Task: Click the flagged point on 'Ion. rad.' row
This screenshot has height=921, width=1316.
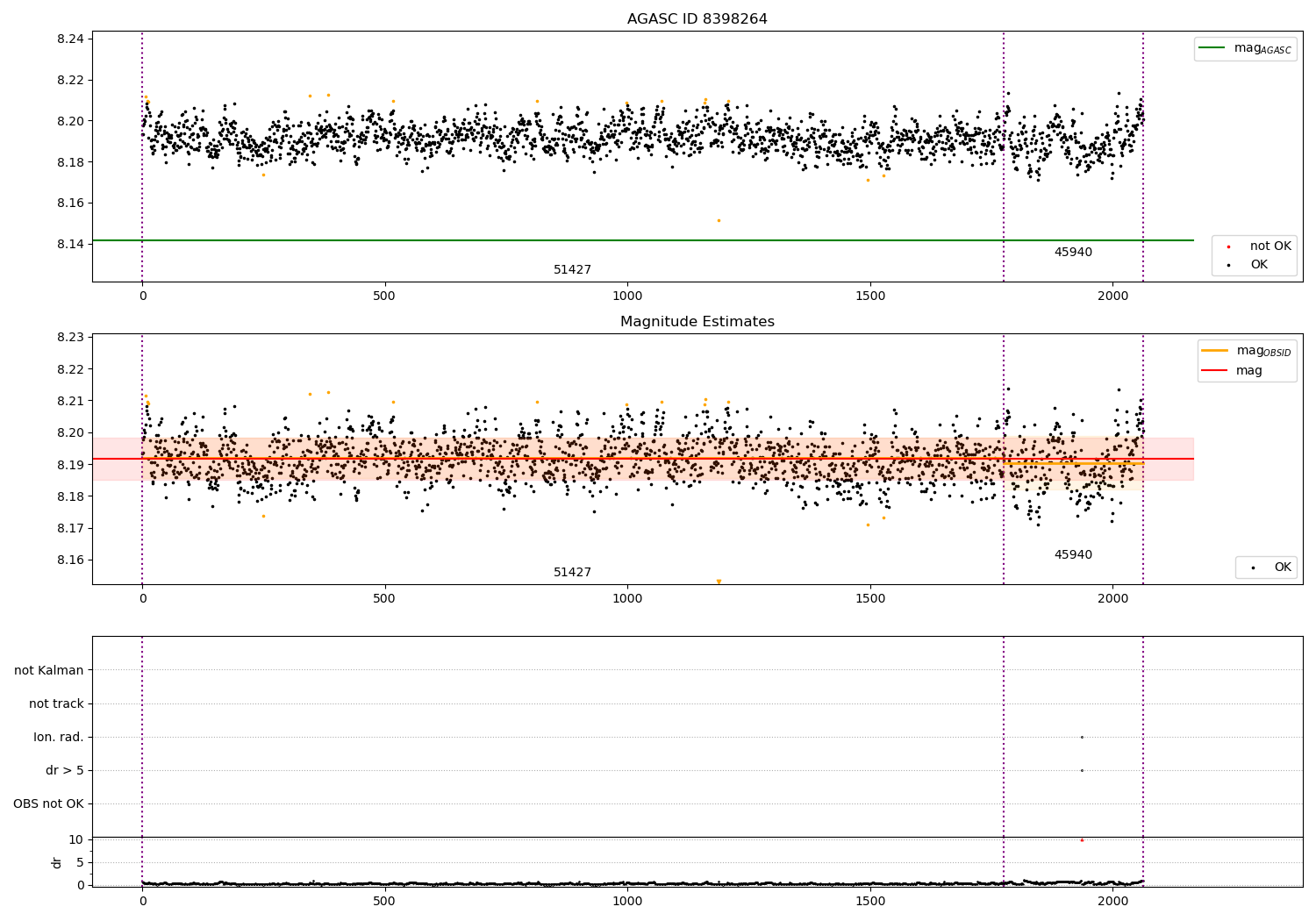Action: (1082, 737)
